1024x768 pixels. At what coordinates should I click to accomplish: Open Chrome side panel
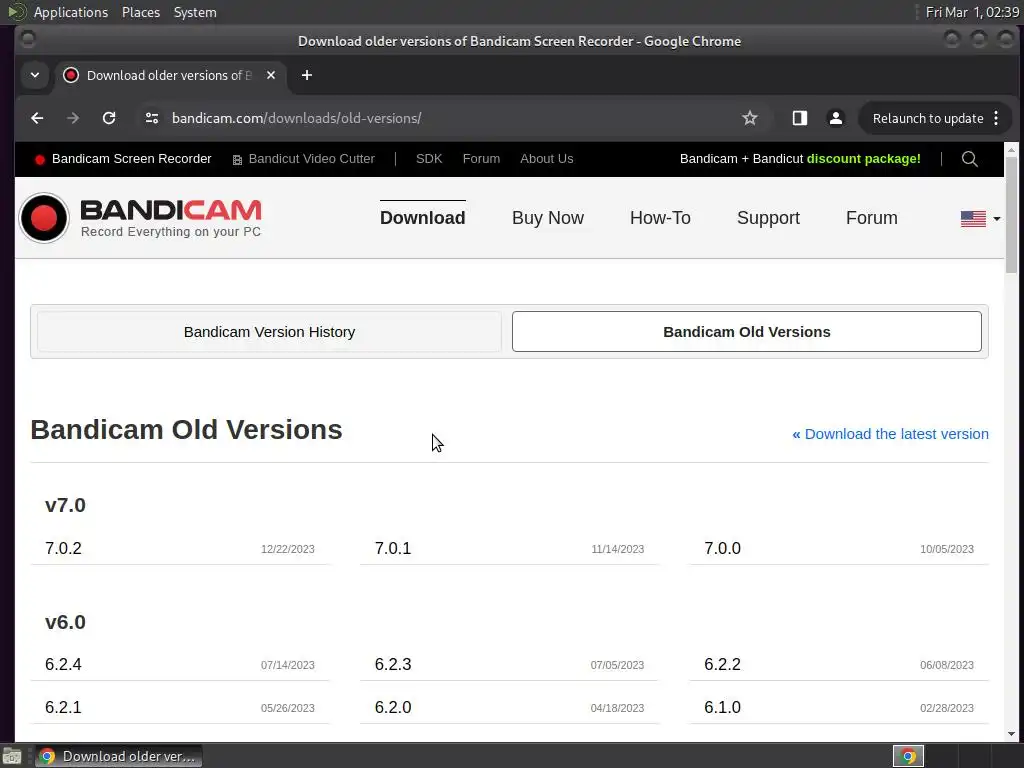click(x=799, y=118)
